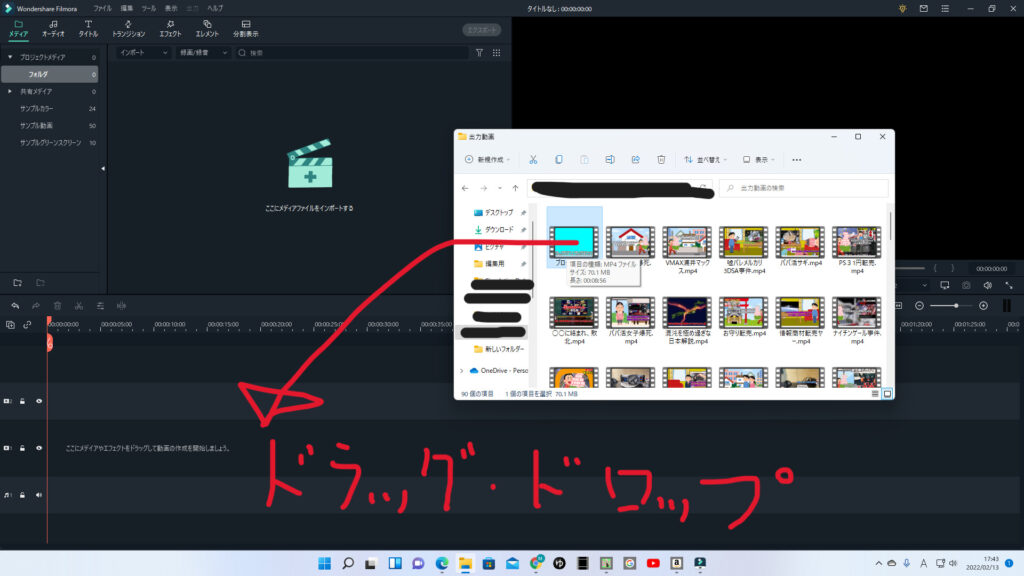Adjust the timeline zoom slider

(952, 306)
